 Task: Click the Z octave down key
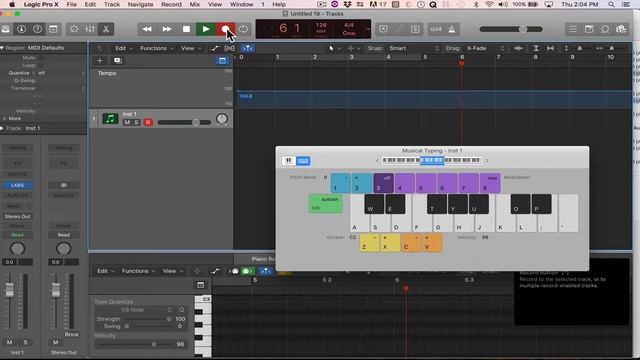point(369,243)
